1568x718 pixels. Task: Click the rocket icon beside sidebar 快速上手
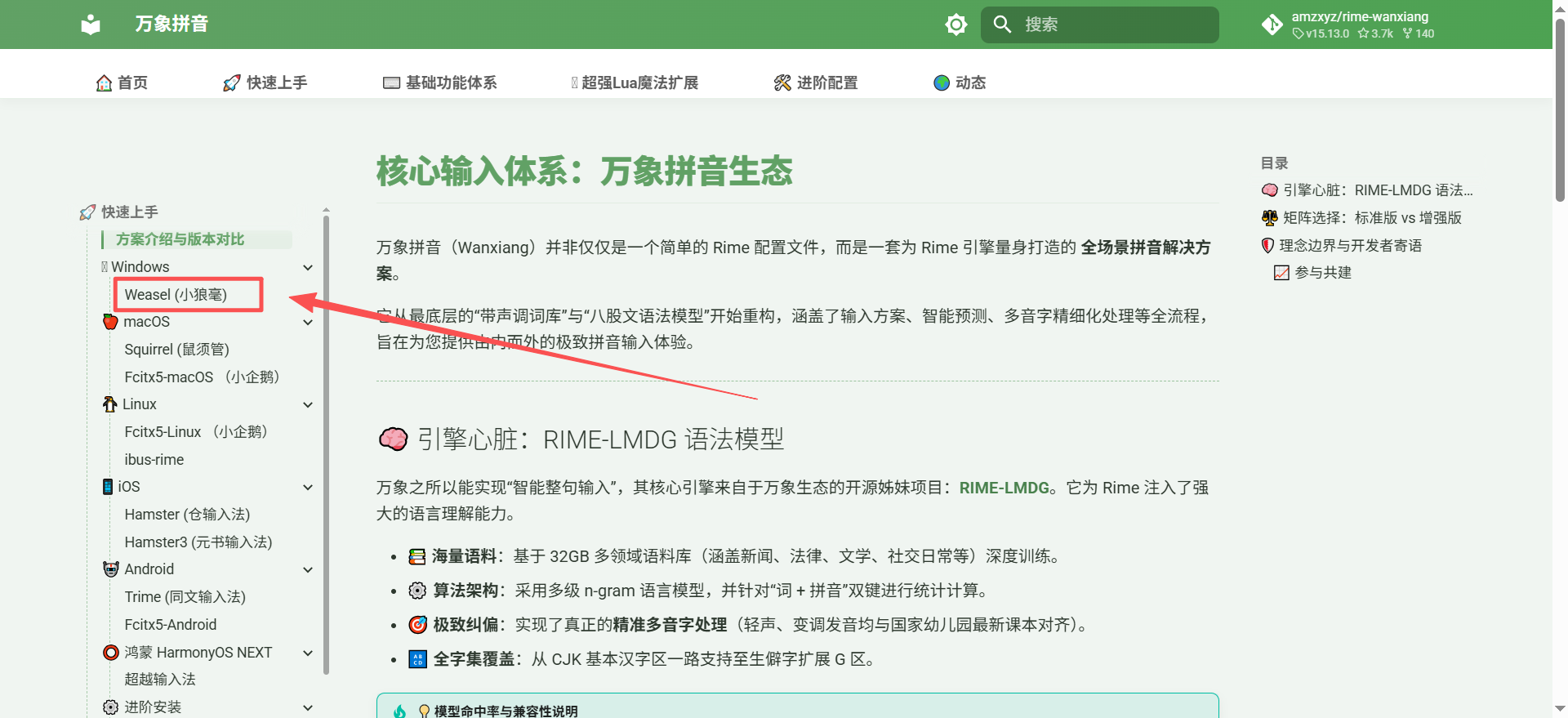(x=87, y=212)
